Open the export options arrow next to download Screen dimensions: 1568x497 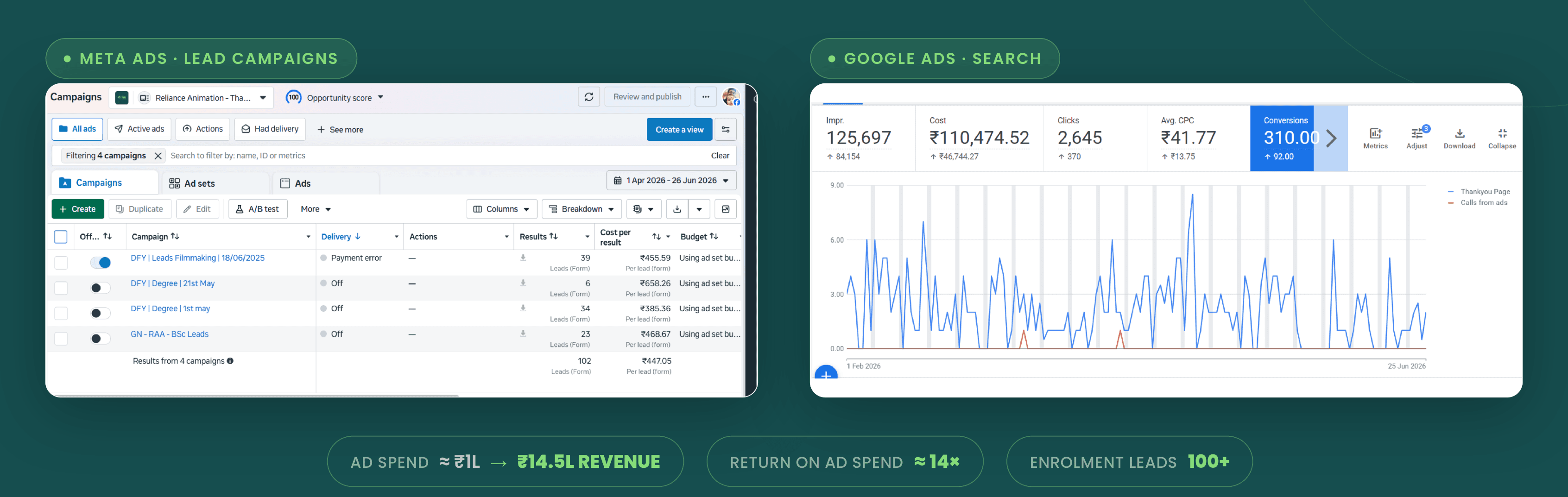(699, 208)
